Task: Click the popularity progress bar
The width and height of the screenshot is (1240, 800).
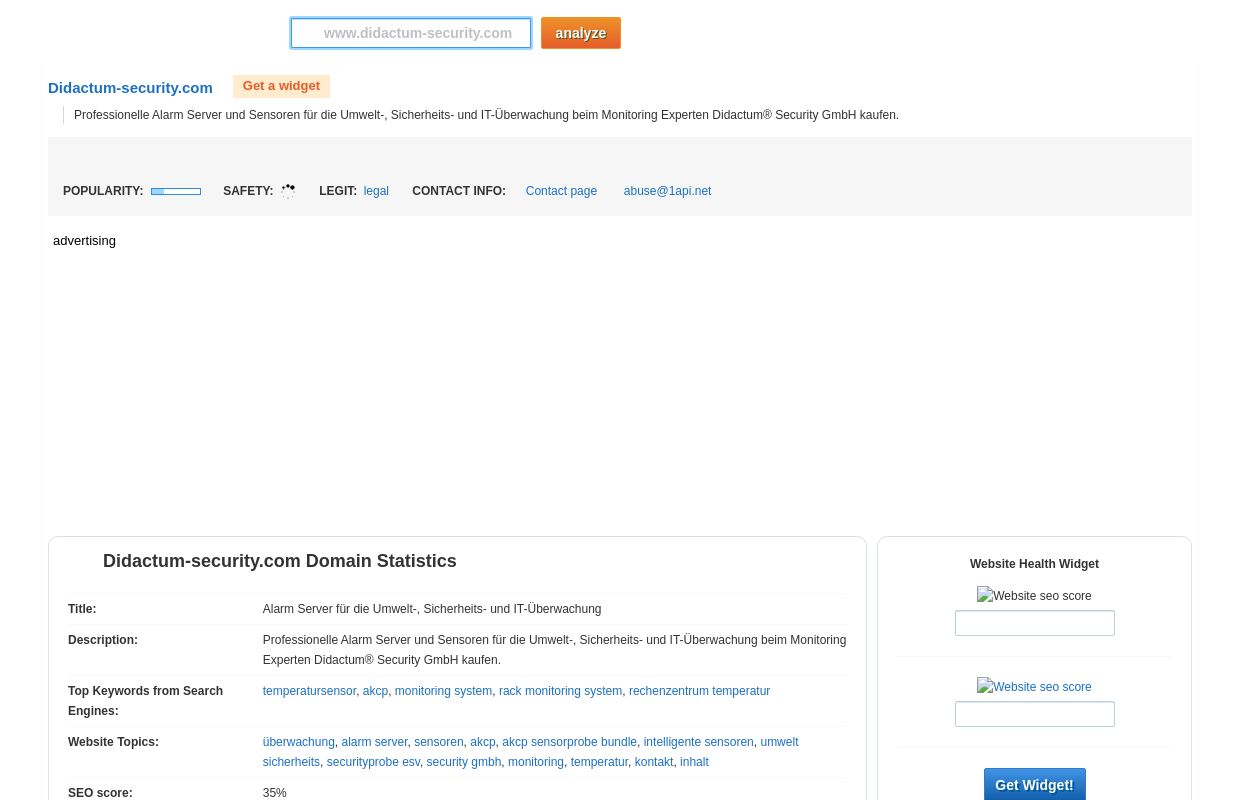Action: [x=176, y=191]
